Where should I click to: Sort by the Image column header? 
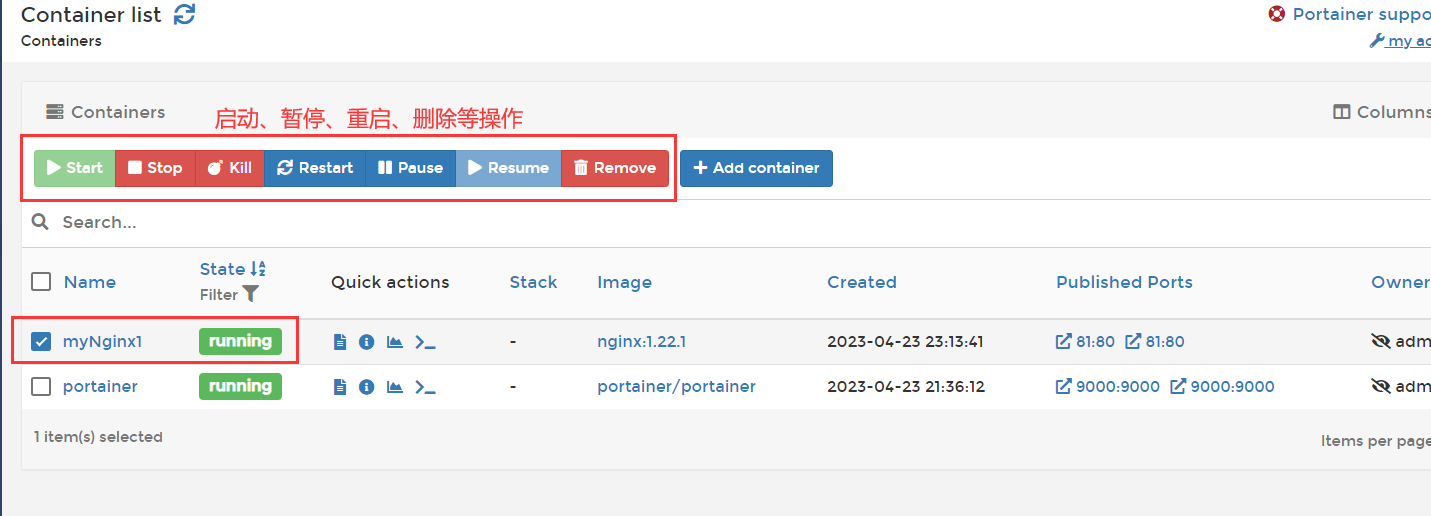(624, 282)
